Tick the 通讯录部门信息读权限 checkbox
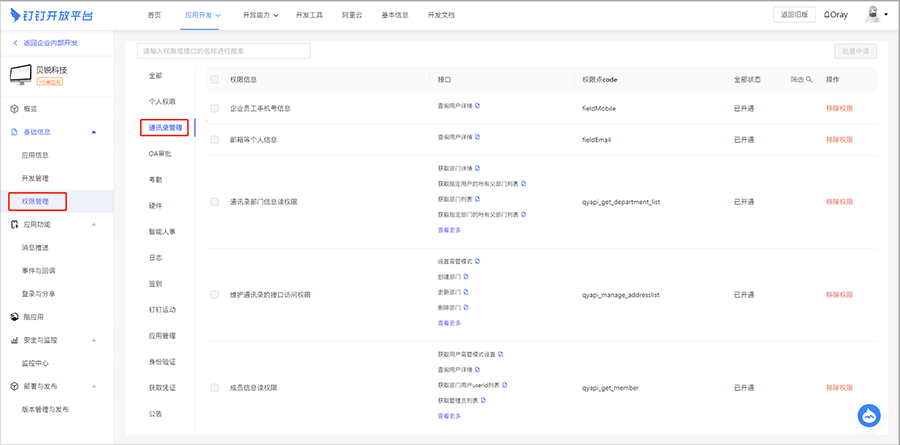 pos(215,201)
